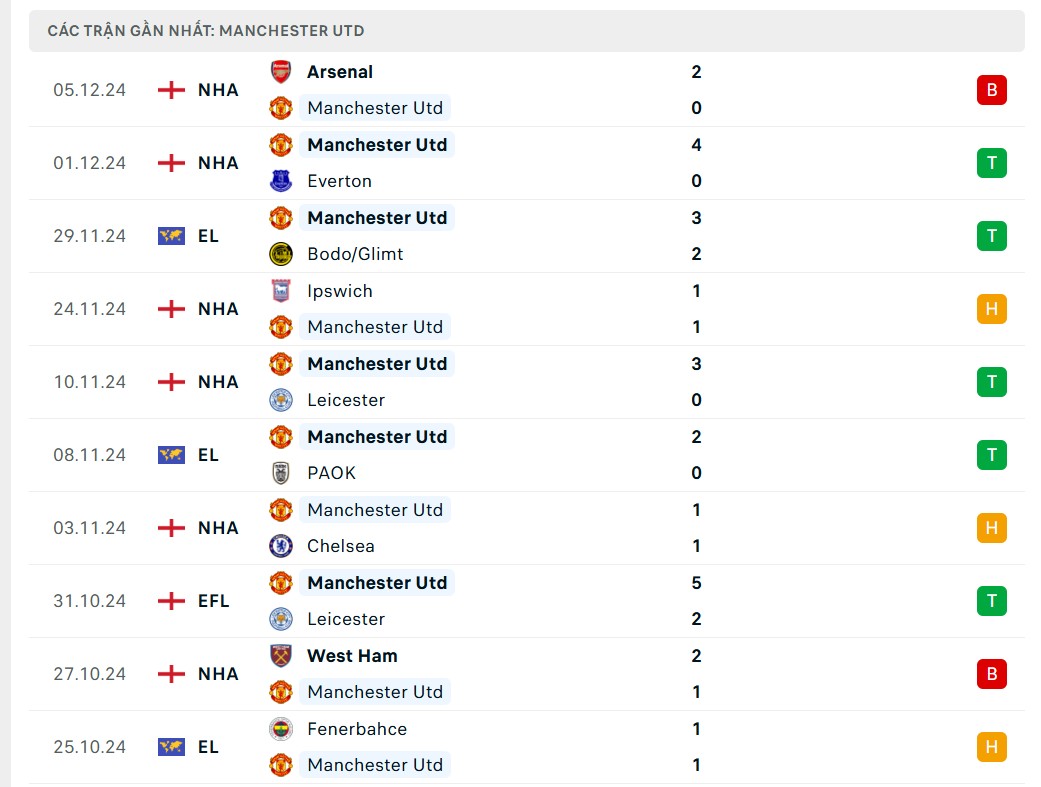
Task: Click the West Ham club crest icon
Action: pyautogui.click(x=281, y=656)
